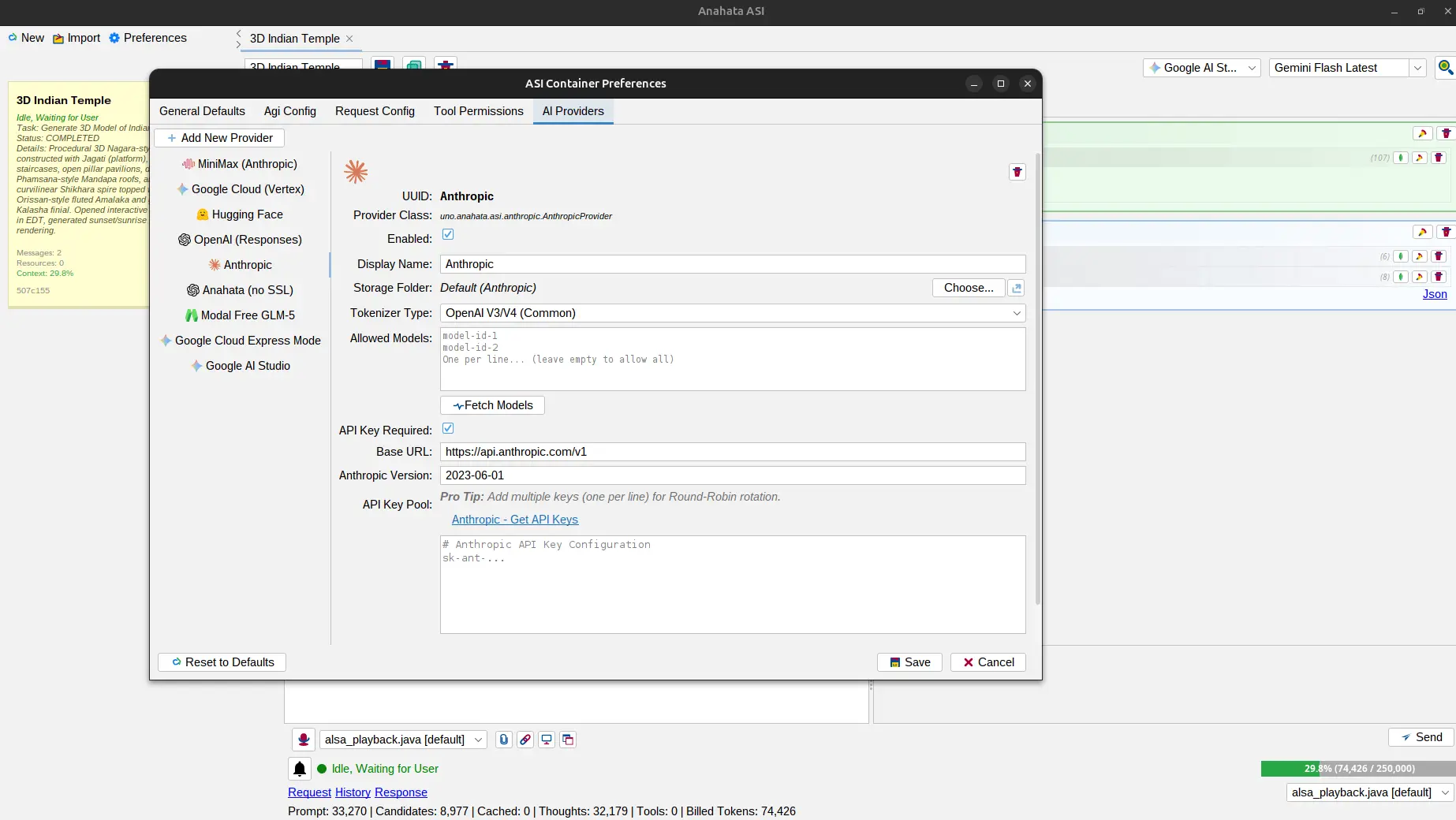Image resolution: width=1456 pixels, height=820 pixels.
Task: Click the paperclip attach file icon
Action: coord(504,740)
